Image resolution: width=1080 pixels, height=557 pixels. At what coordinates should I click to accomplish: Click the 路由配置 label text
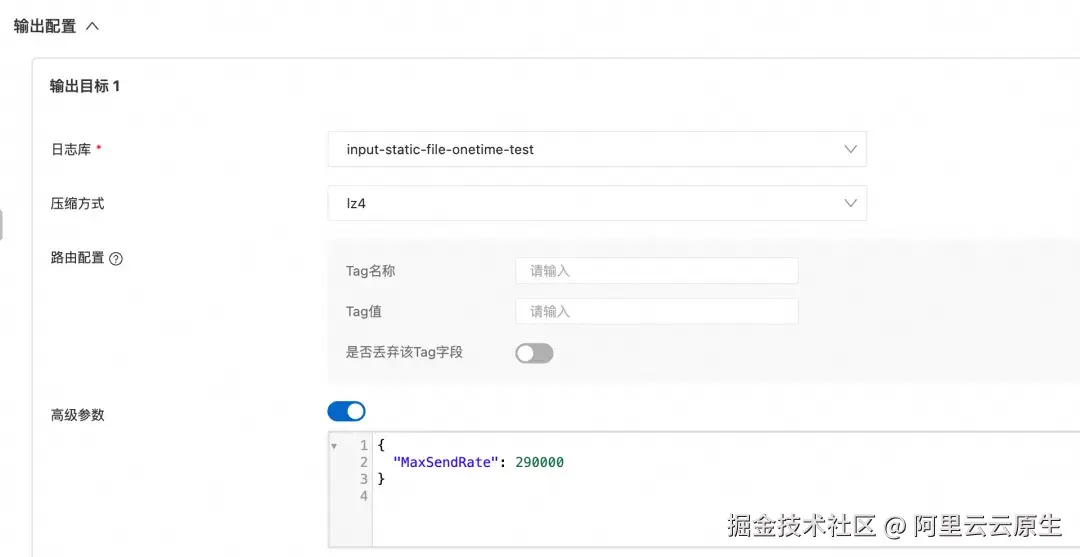coord(77,258)
